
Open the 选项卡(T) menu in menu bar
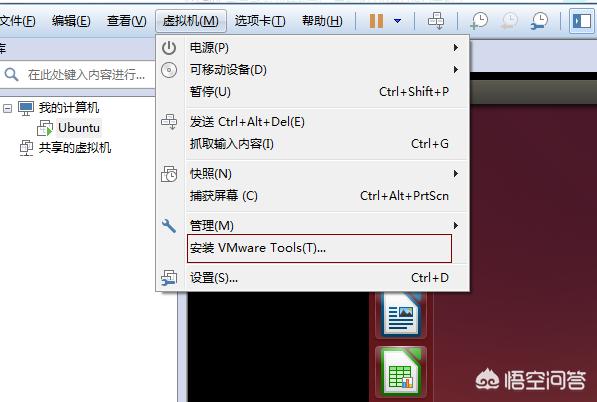(x=260, y=21)
